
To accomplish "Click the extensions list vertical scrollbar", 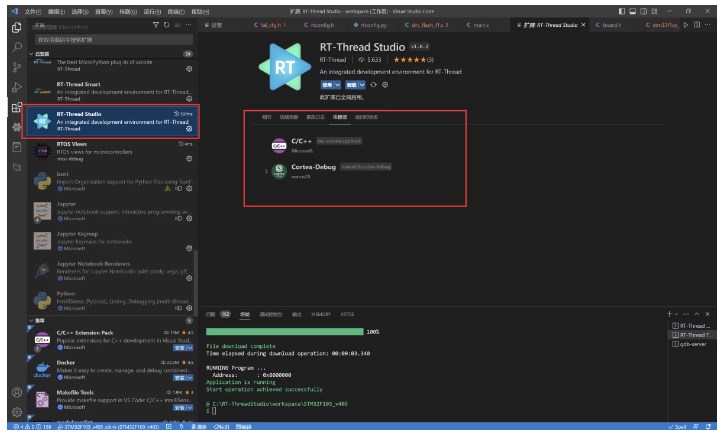I will point(196,282).
